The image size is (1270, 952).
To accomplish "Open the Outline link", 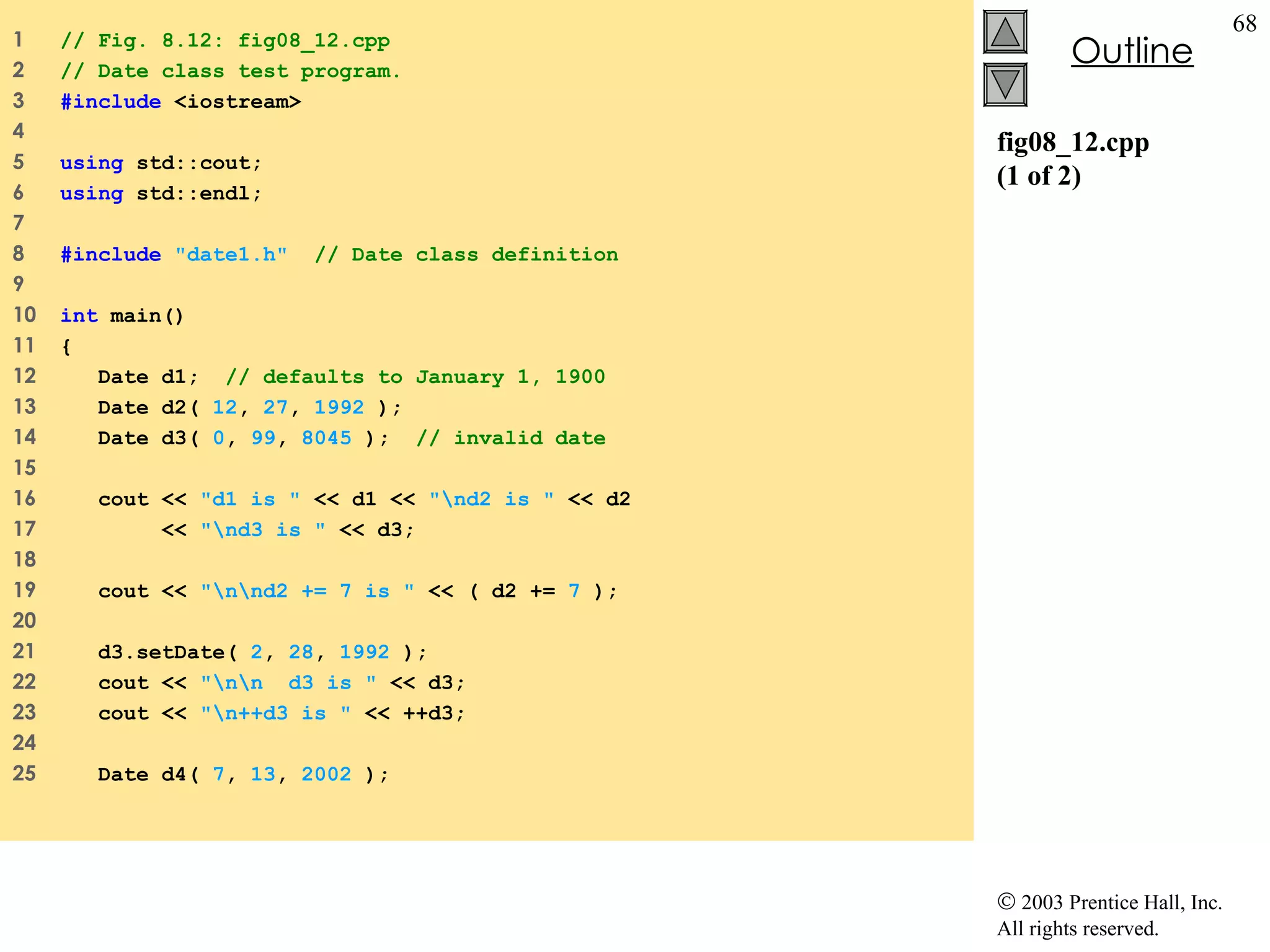I will (1132, 51).
